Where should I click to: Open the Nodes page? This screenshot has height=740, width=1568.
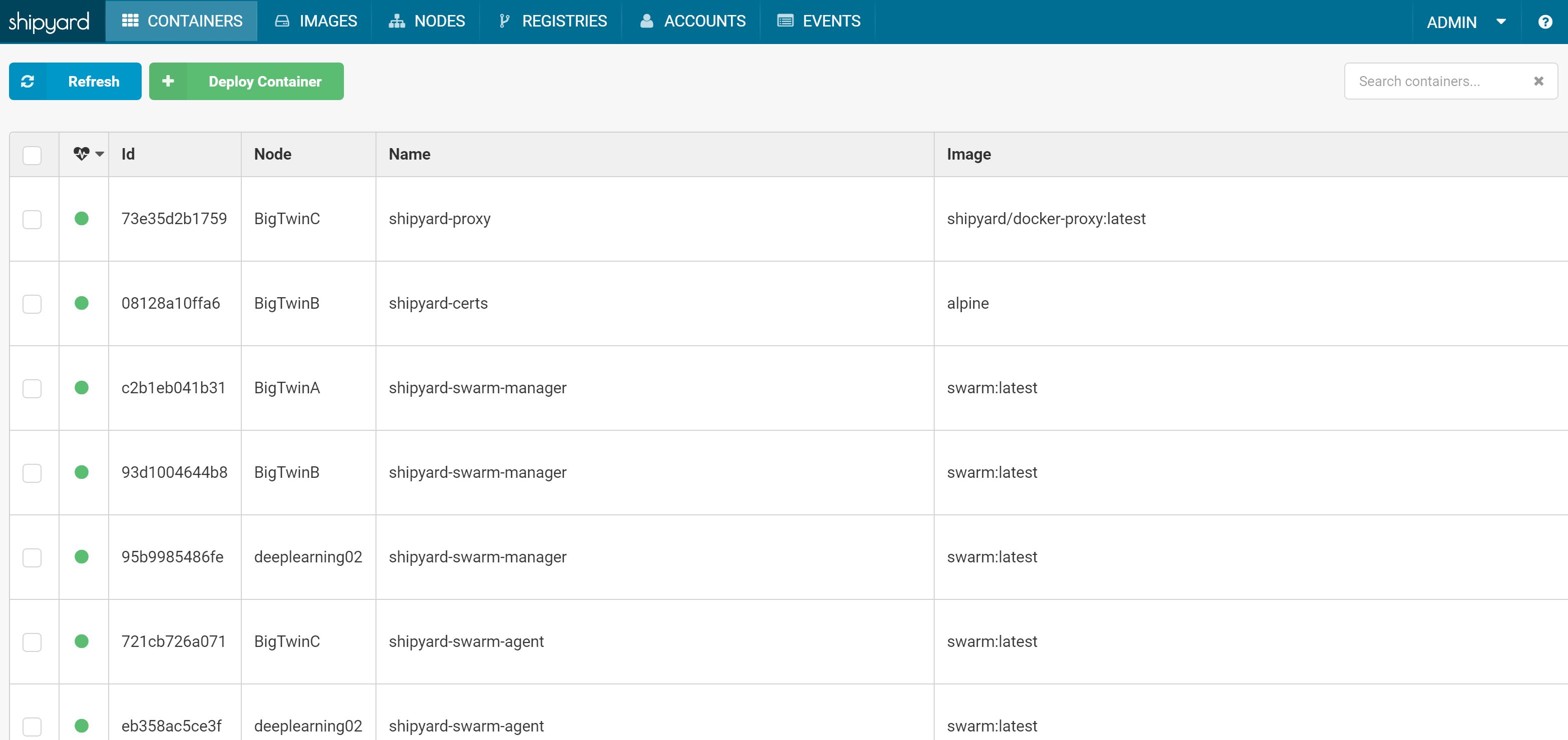427,22
